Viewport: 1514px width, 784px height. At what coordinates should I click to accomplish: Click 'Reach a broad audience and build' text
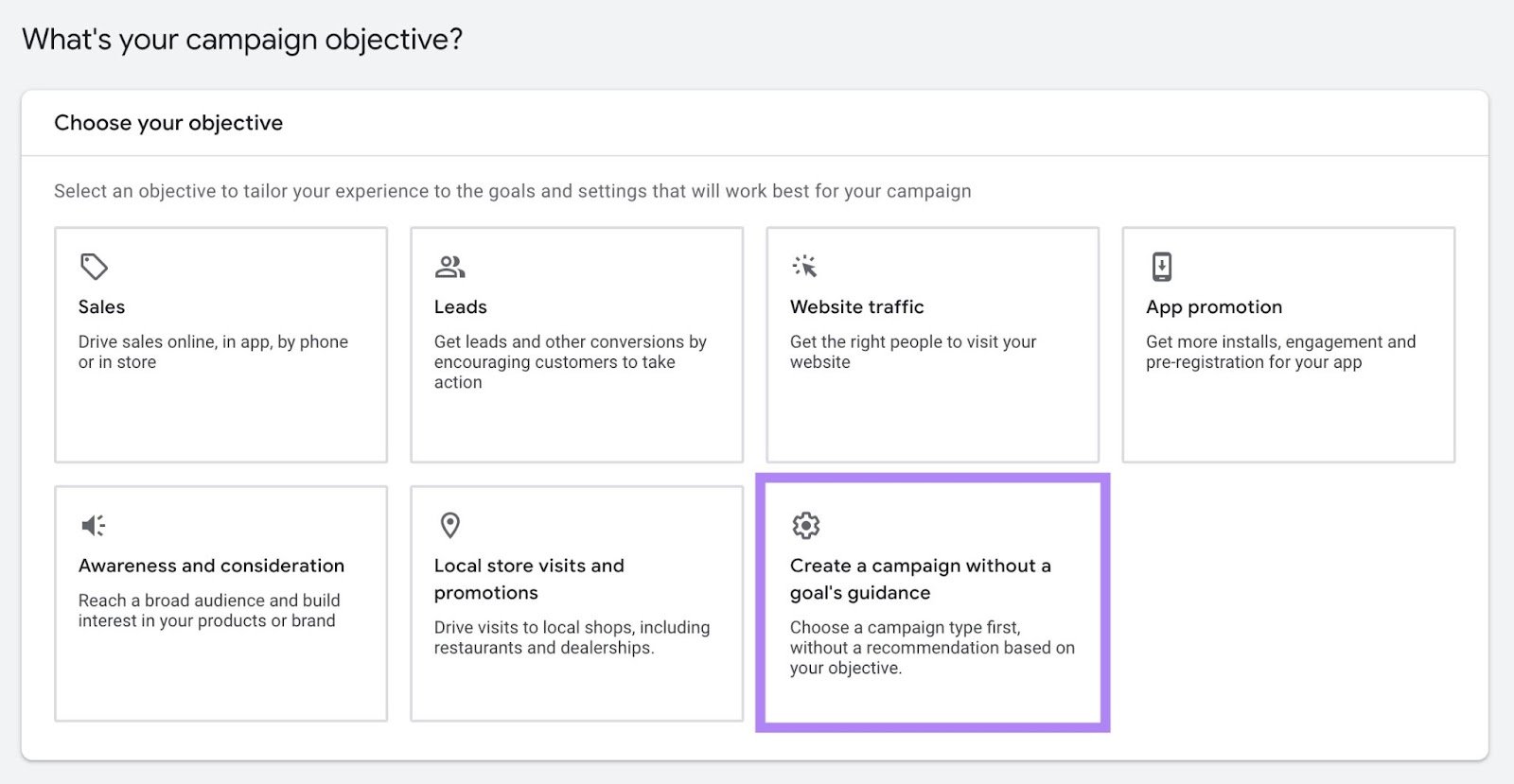(x=209, y=610)
